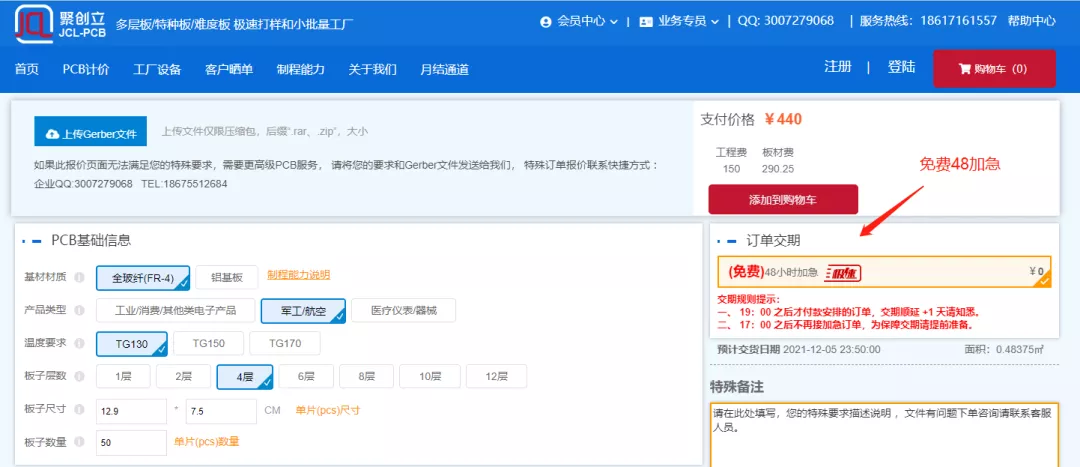This screenshot has width=1080, height=467.
Task: Click the info icon beside 产品类型
Action: coord(79,311)
